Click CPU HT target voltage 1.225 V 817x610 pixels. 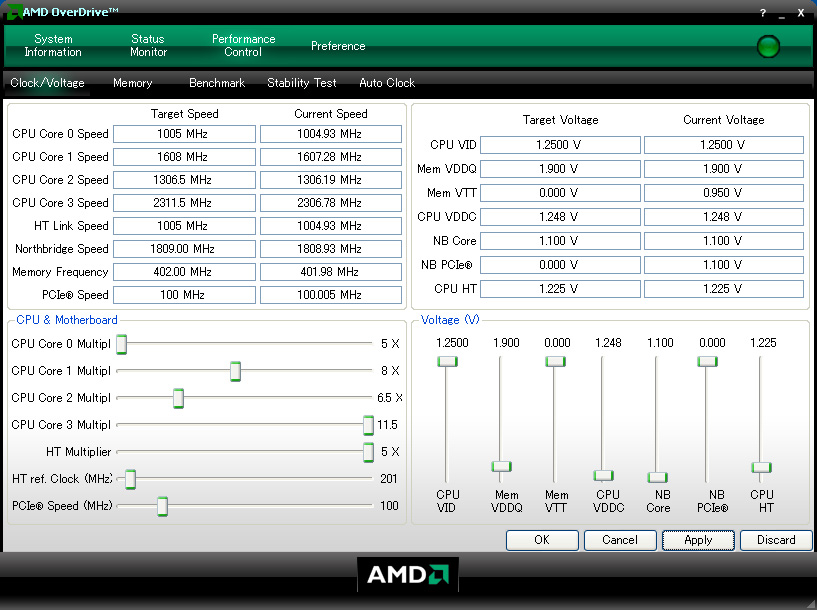click(x=560, y=289)
